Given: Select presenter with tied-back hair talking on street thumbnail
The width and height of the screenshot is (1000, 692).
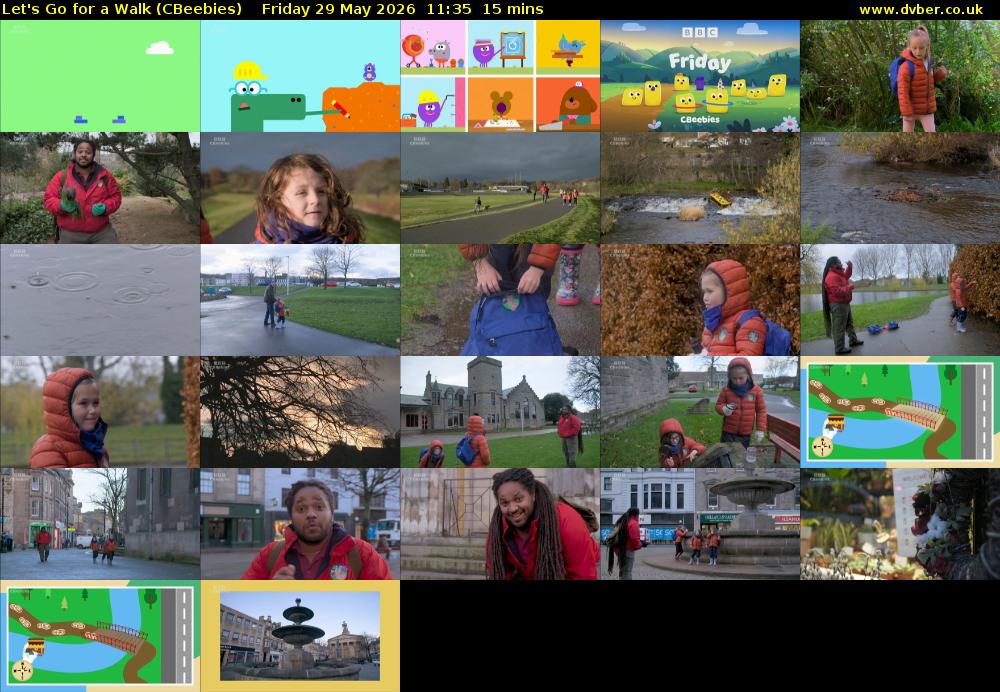Looking at the screenshot, I should pos(300,524).
